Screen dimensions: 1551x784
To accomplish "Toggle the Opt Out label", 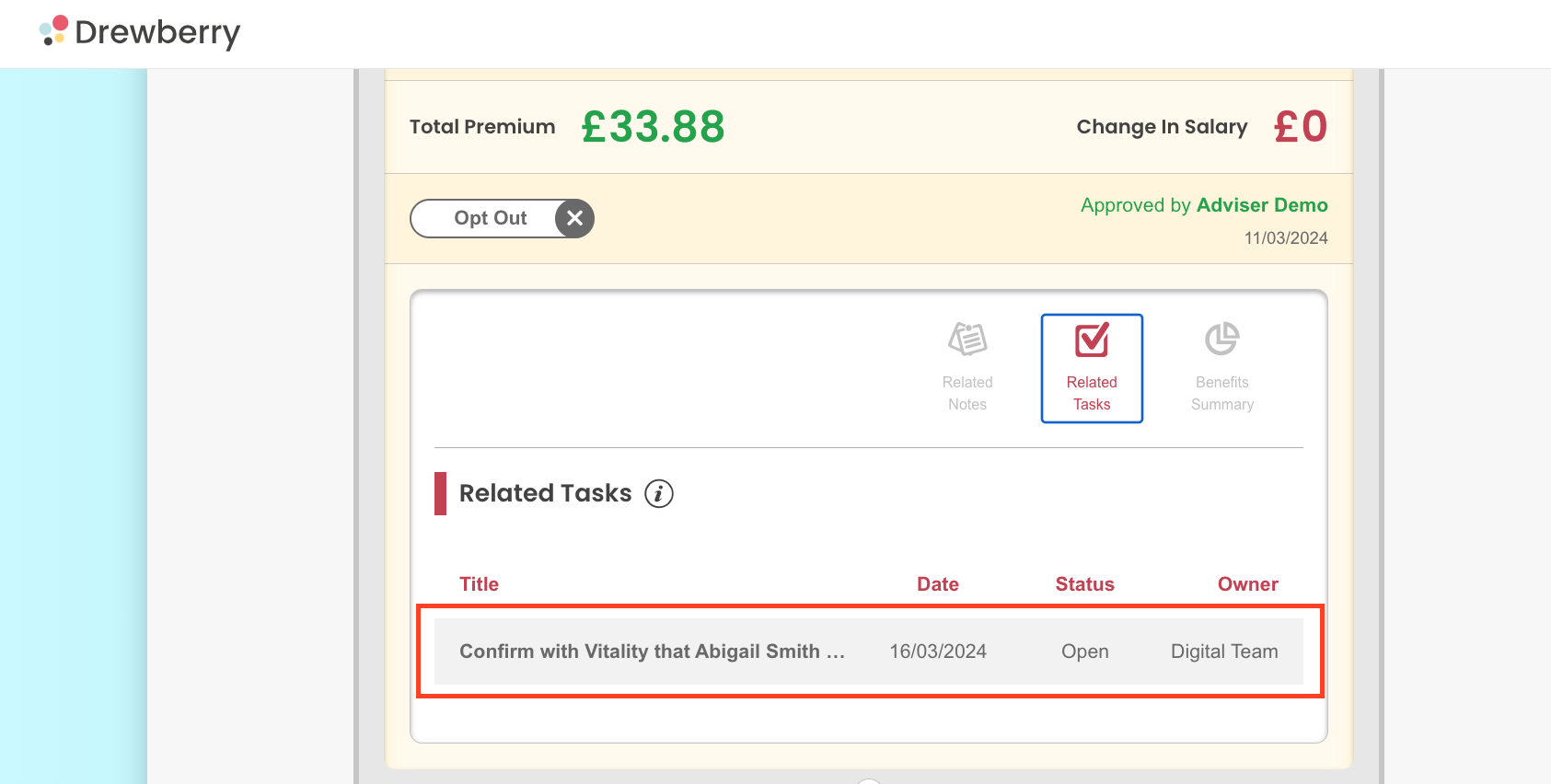I will [x=490, y=218].
